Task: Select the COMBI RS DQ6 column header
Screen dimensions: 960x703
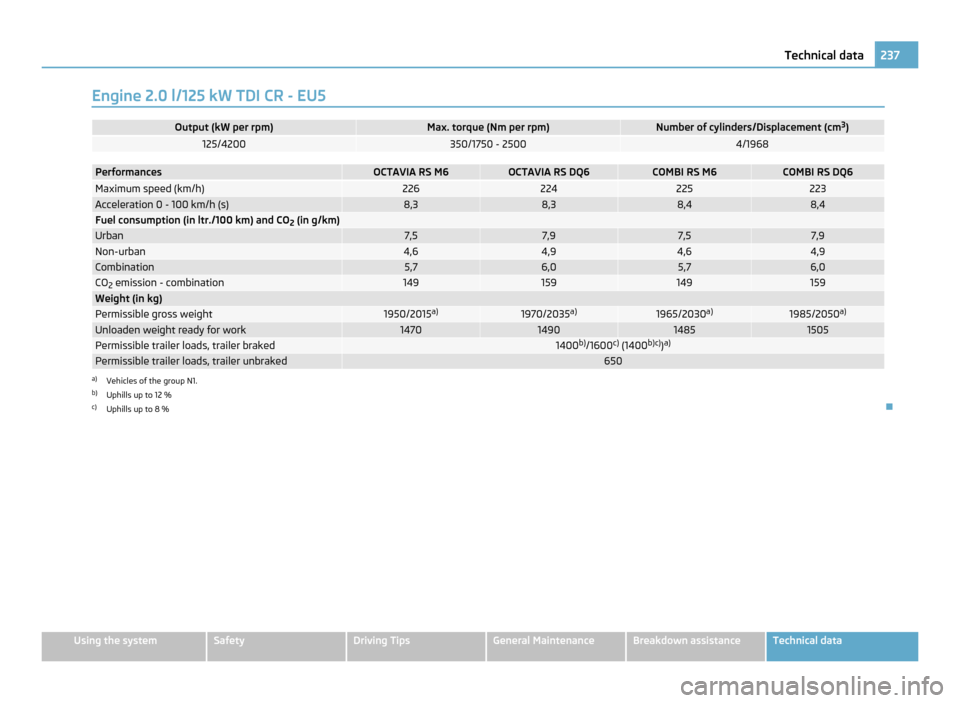Action: coord(817,172)
